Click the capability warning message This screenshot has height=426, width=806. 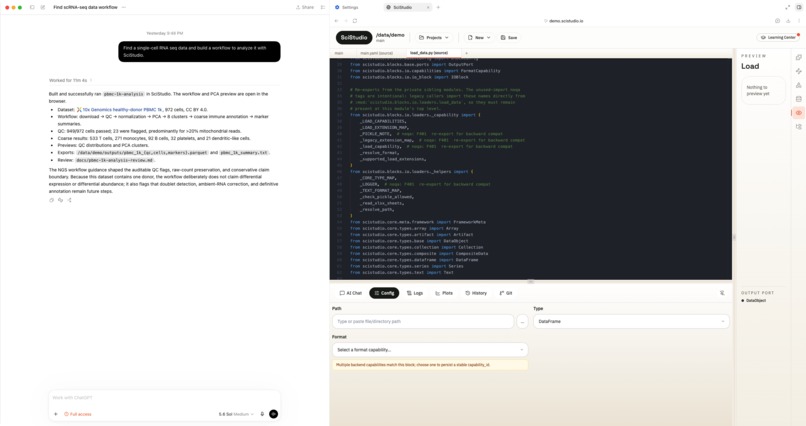click(430, 365)
